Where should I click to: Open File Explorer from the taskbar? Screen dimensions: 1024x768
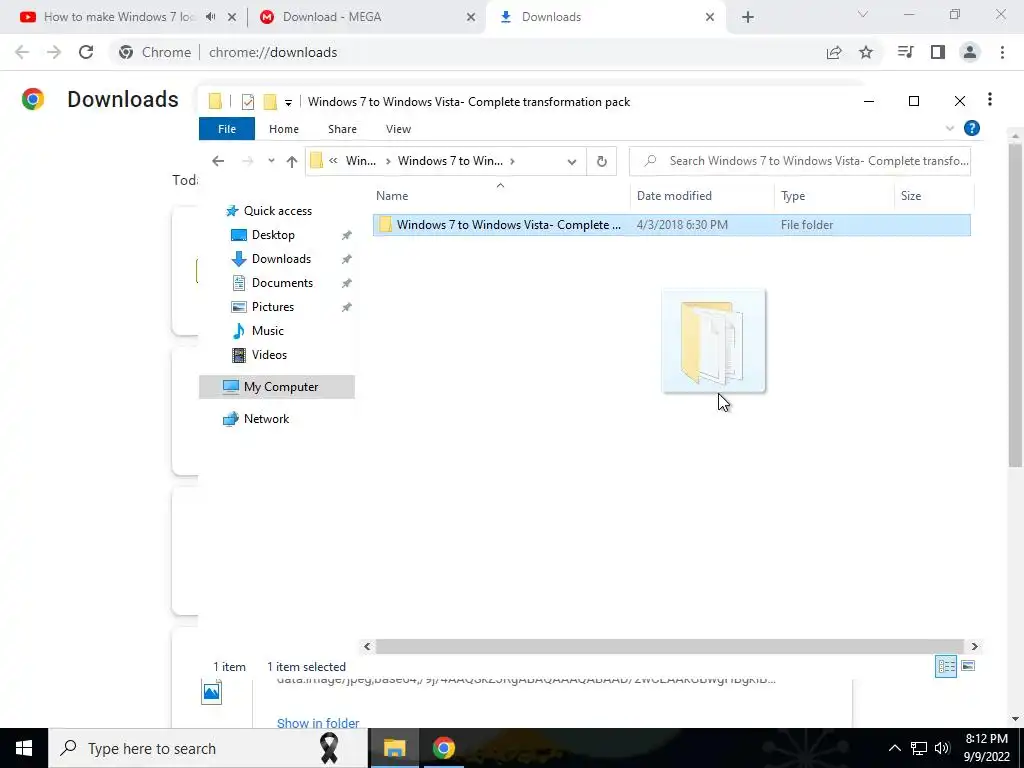pyautogui.click(x=394, y=748)
